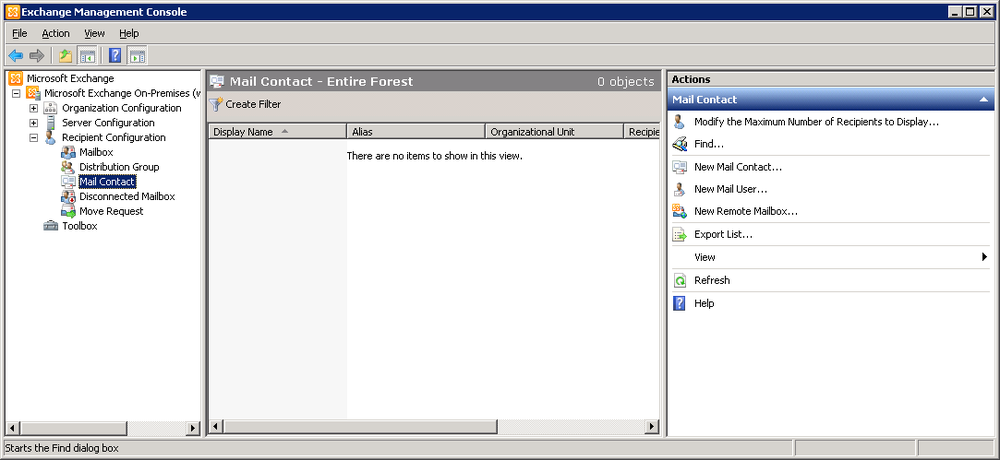This screenshot has height=460, width=1000.
Task: Click New Mail User... action
Action: pyautogui.click(x=730, y=189)
